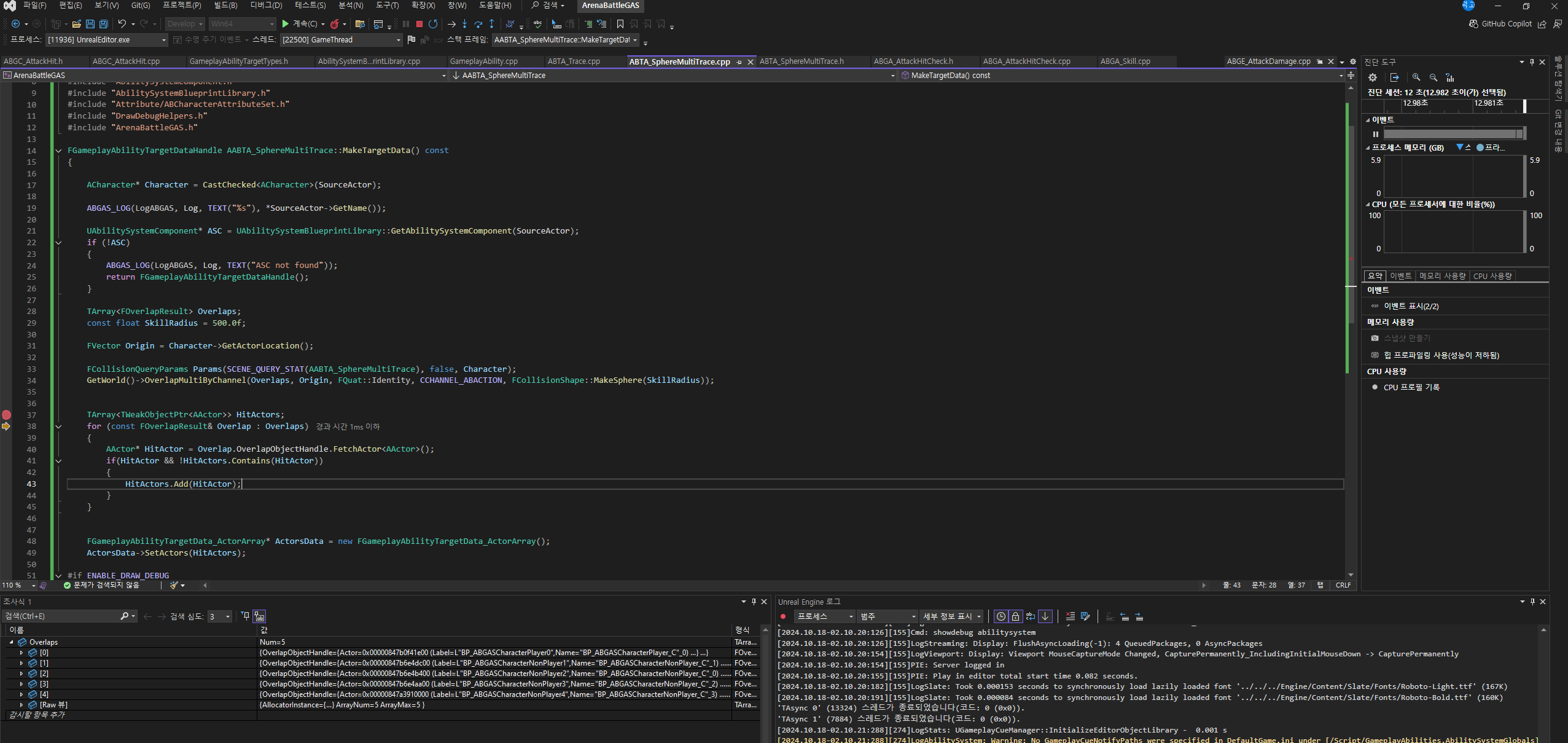The width and height of the screenshot is (1568, 743).
Task: Toggle bookmark on current line icon
Action: 620,24
